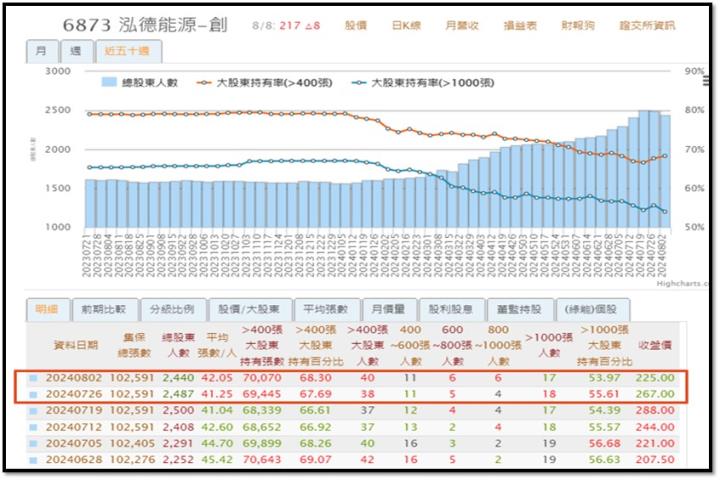Switch to the 月 period tab
Screen dimensions: 720x480
click(x=42, y=51)
